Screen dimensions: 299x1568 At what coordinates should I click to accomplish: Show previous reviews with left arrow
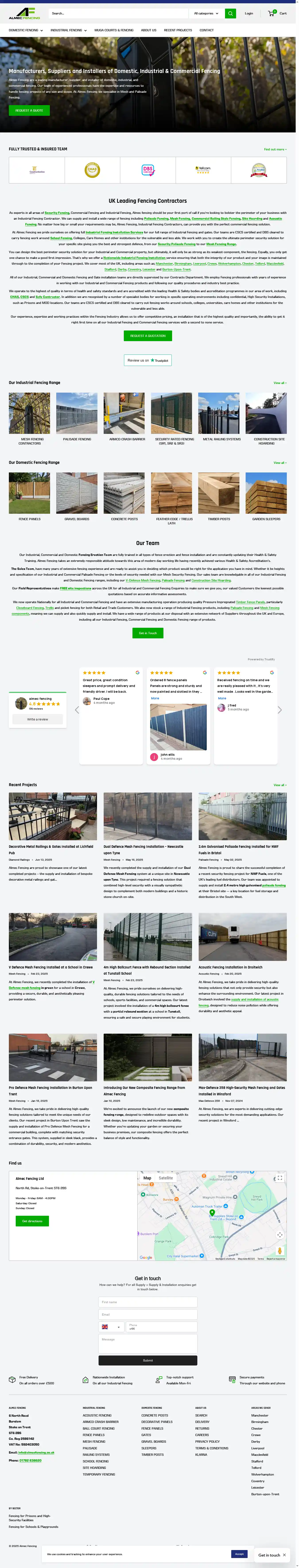[x=77, y=710]
